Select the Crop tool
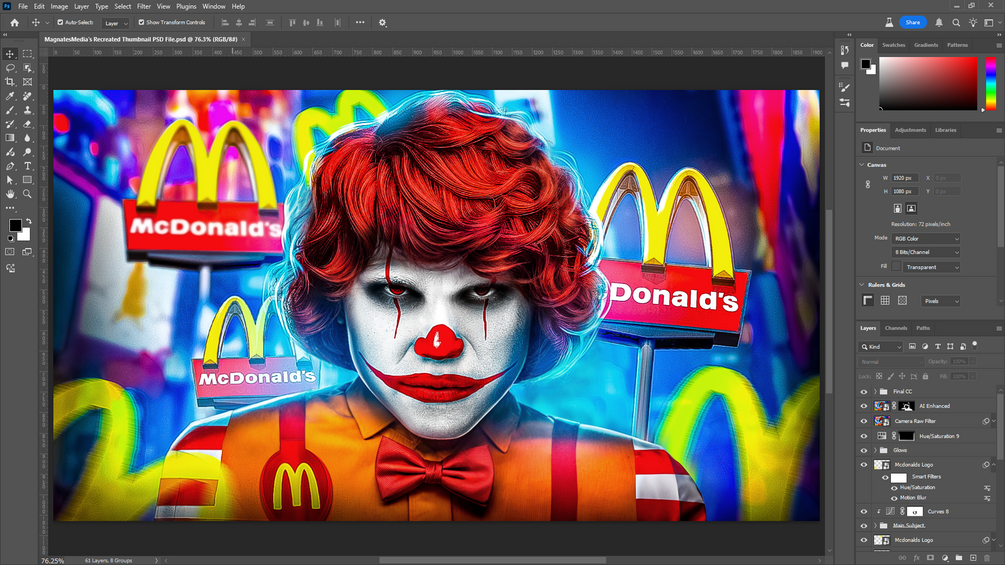 [10, 82]
